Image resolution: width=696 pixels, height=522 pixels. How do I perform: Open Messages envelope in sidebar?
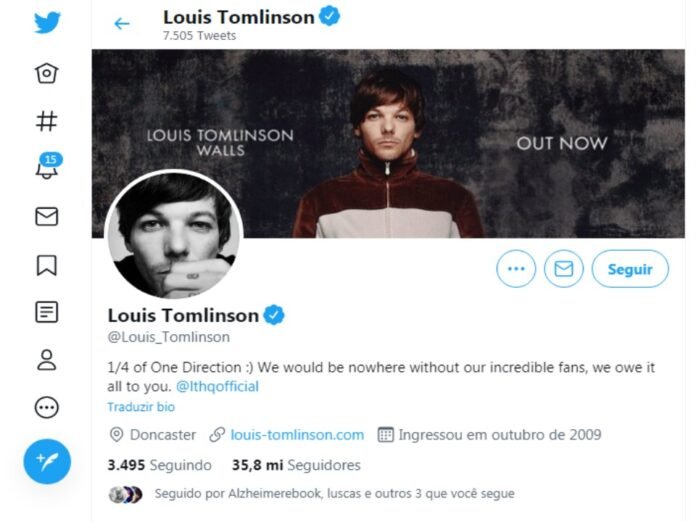[x=47, y=217]
